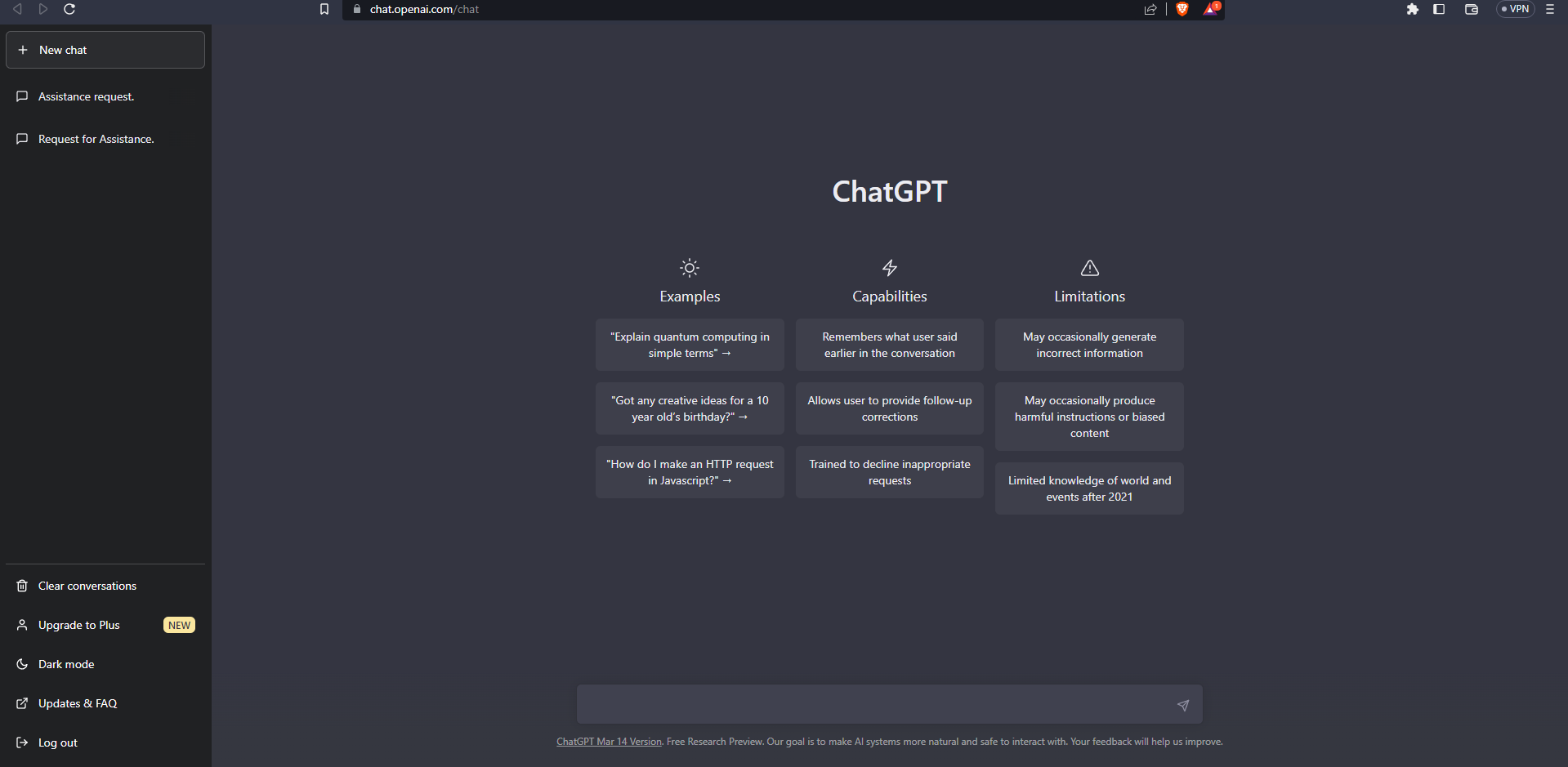Open Brave Rewards triangle icon

pos(1211,8)
